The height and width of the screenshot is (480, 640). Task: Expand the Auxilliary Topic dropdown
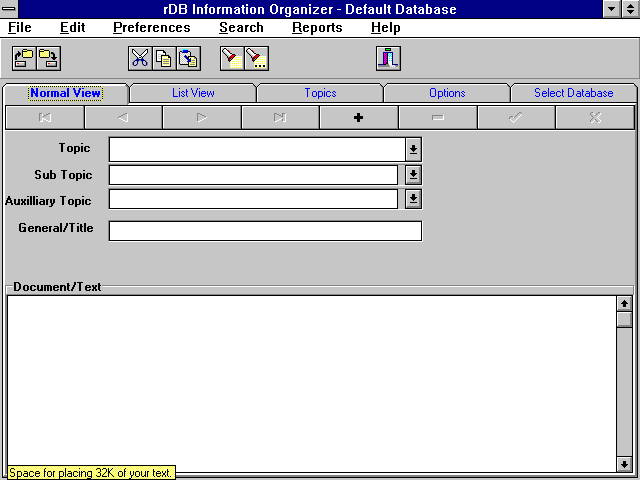click(x=413, y=199)
